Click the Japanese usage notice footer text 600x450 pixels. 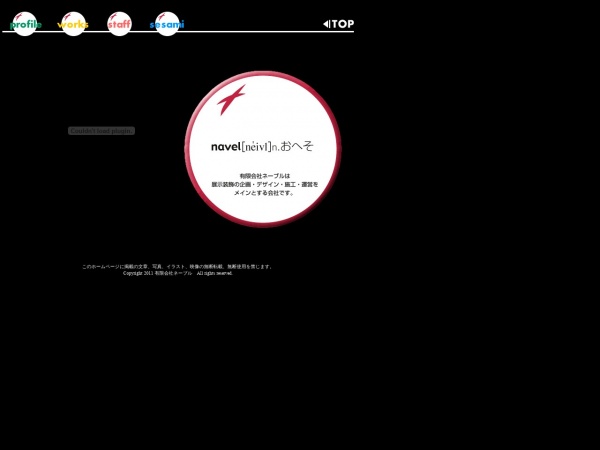coord(177,266)
